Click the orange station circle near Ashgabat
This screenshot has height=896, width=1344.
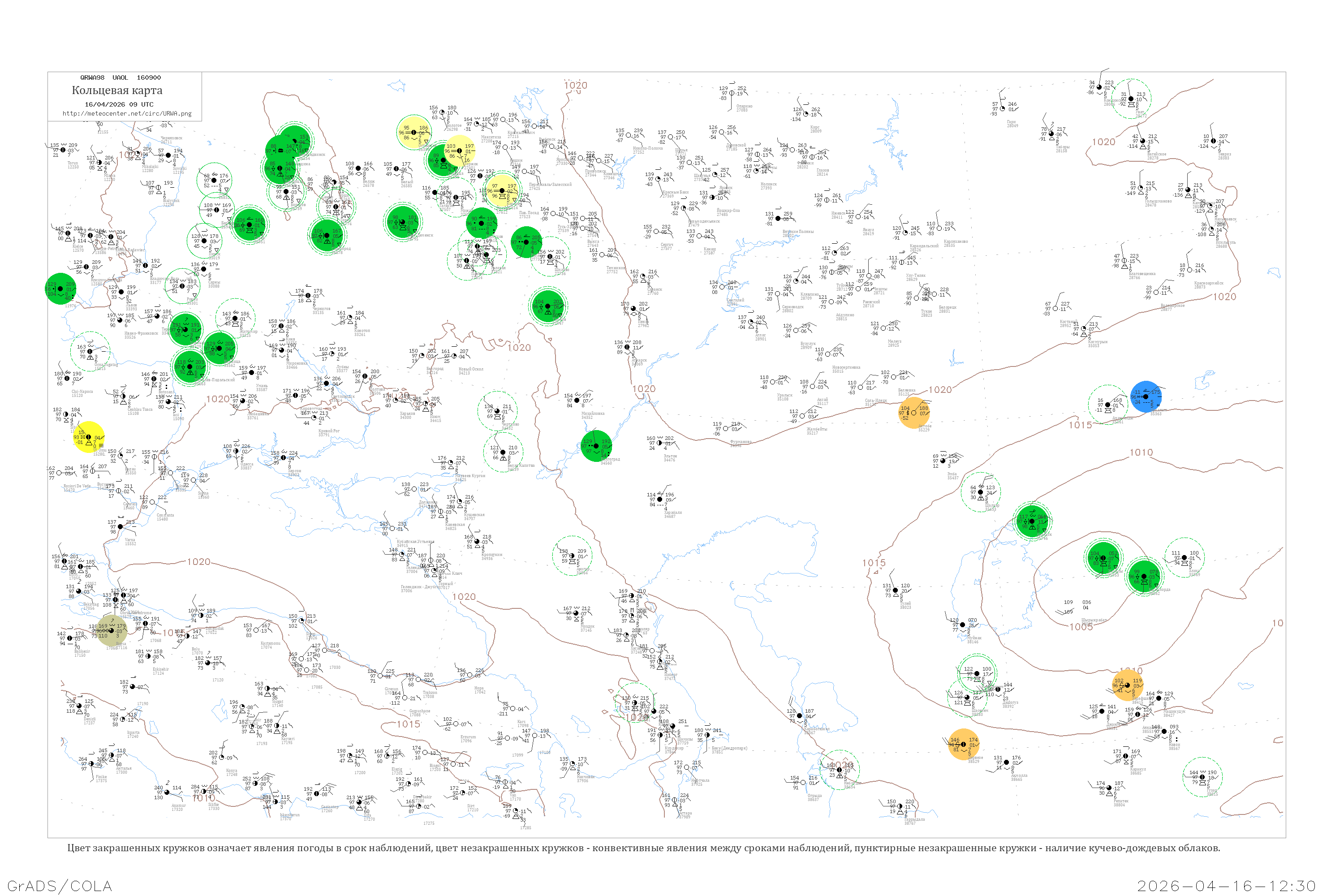[964, 744]
